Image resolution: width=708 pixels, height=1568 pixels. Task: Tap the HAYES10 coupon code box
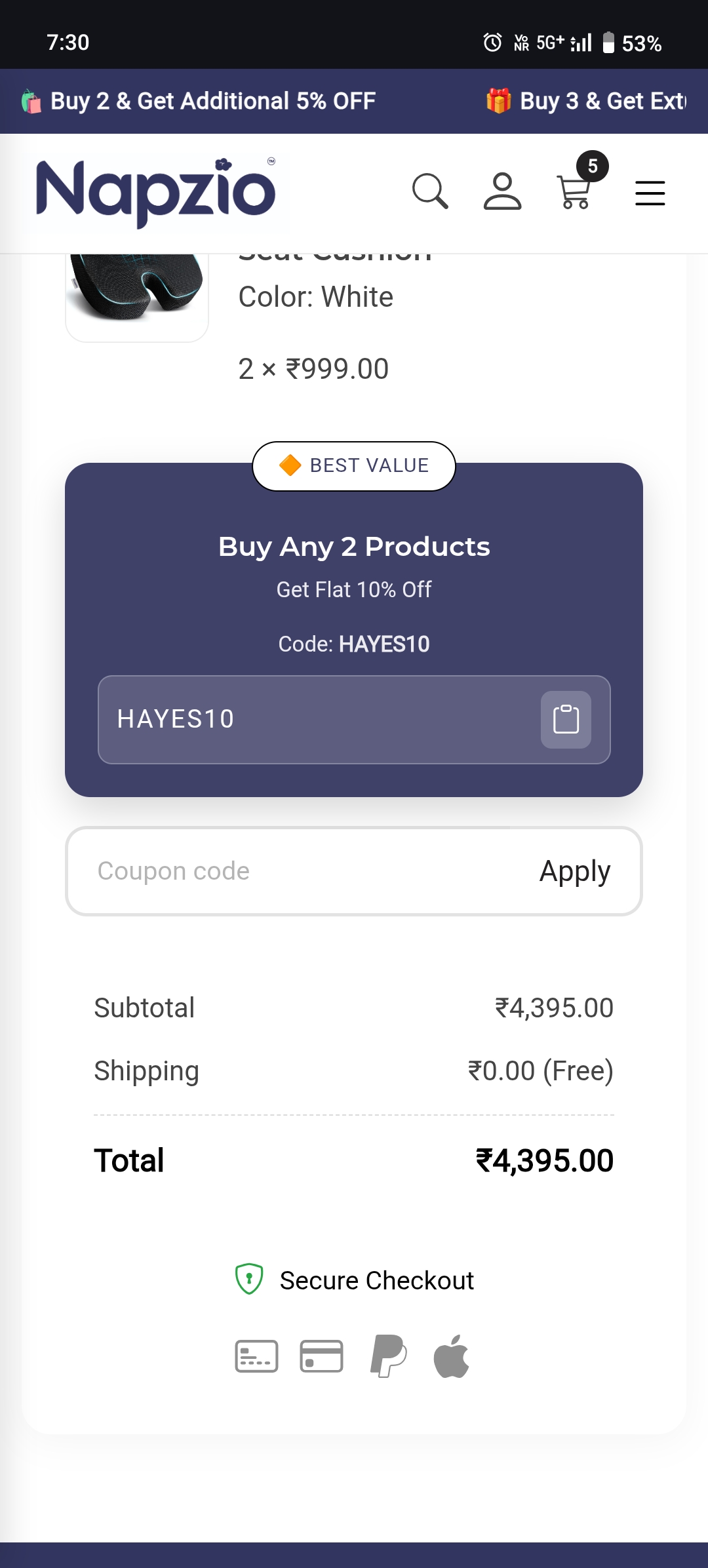click(x=315, y=719)
